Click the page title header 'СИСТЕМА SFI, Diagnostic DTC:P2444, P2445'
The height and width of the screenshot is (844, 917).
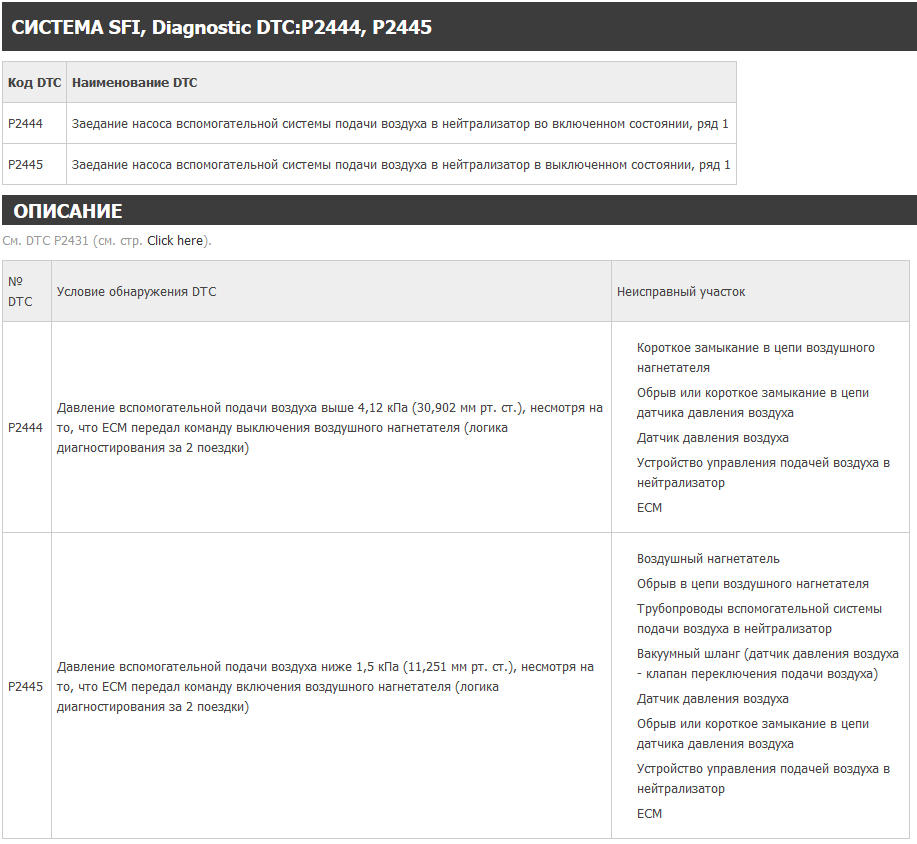coord(222,27)
